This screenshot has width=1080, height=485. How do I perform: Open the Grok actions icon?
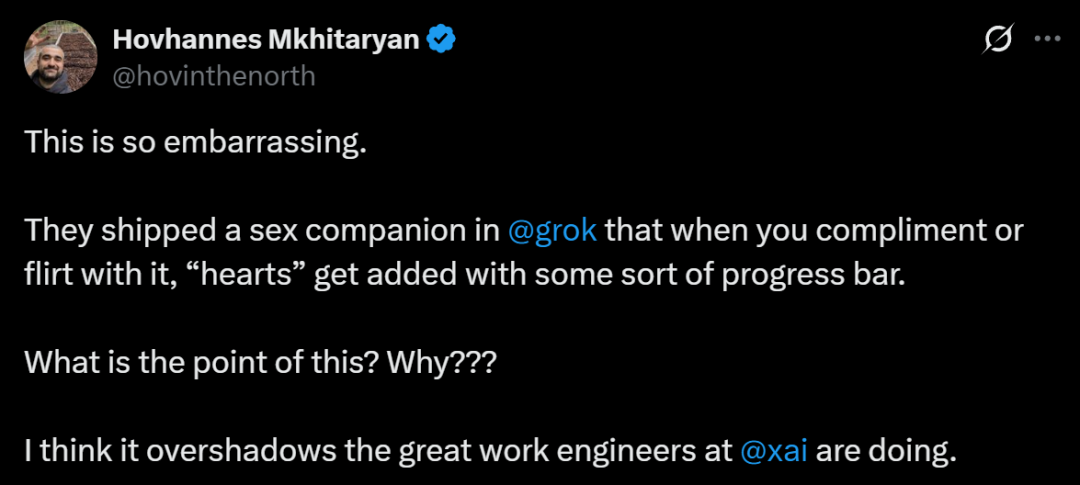tap(997, 39)
